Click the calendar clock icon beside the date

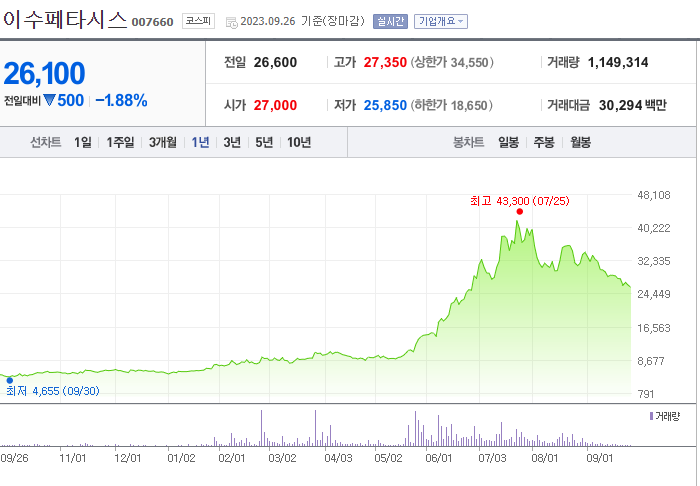click(x=231, y=22)
